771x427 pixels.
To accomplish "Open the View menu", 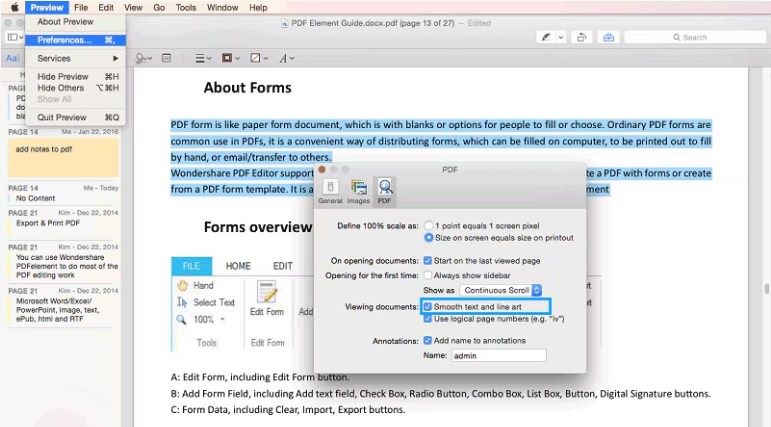I will click(x=133, y=7).
